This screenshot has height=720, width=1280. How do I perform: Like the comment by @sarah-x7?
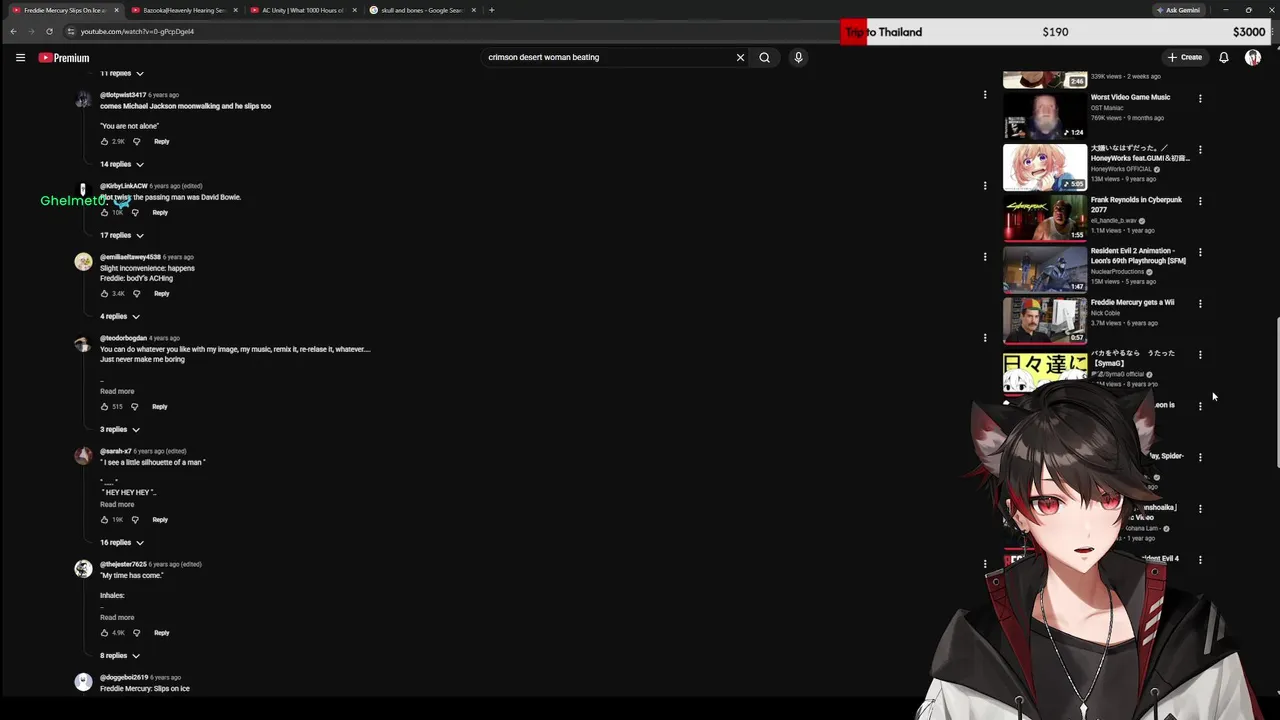coord(104,519)
